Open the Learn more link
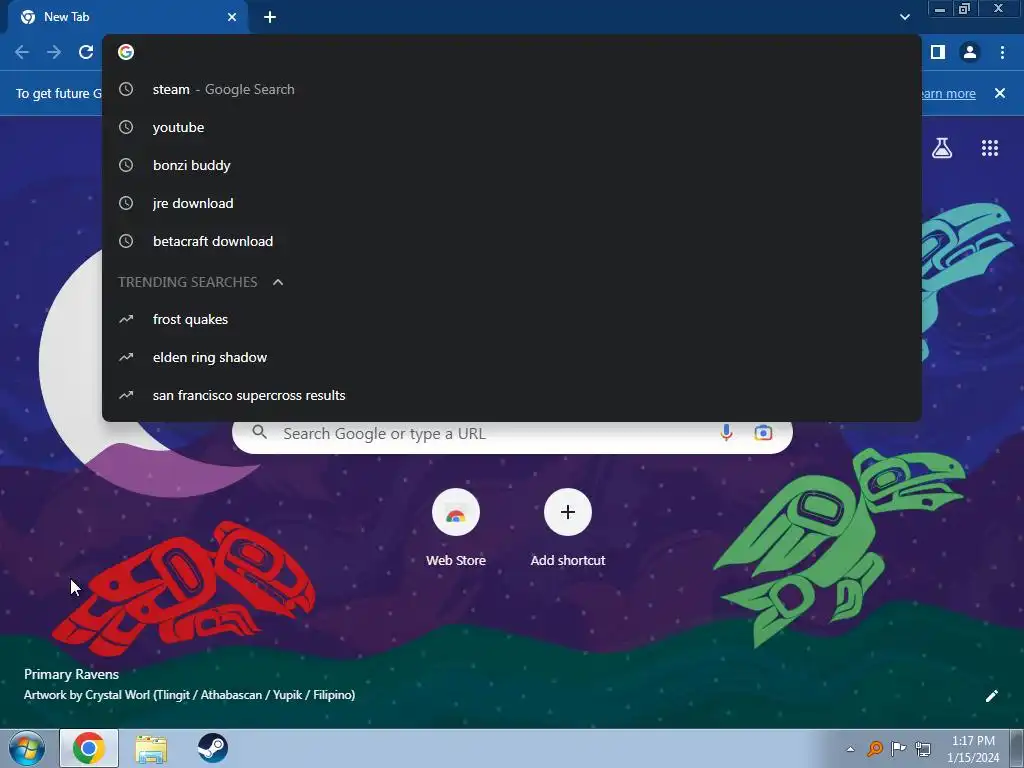Viewport: 1024px width, 768px height. pyautogui.click(x=948, y=93)
